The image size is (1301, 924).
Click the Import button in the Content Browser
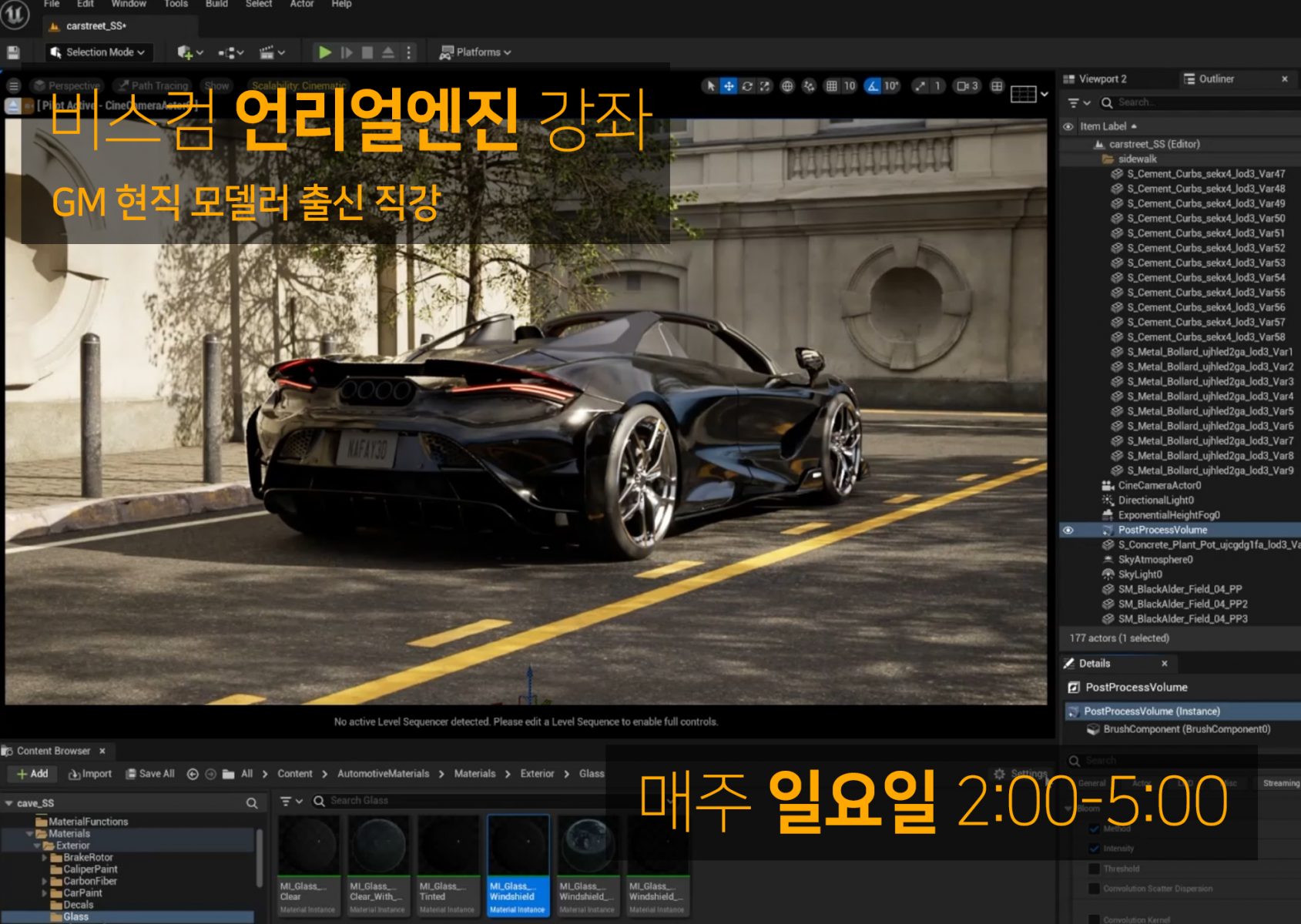[90, 774]
